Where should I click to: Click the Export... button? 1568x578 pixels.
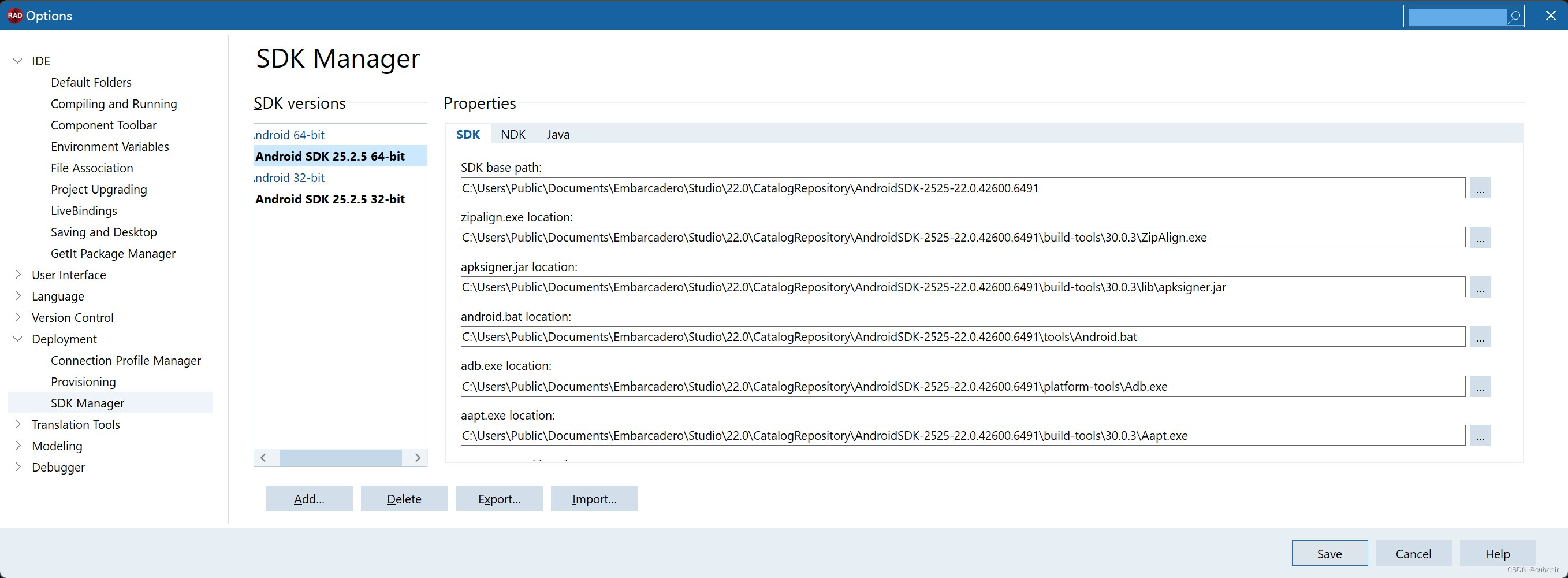(499, 499)
